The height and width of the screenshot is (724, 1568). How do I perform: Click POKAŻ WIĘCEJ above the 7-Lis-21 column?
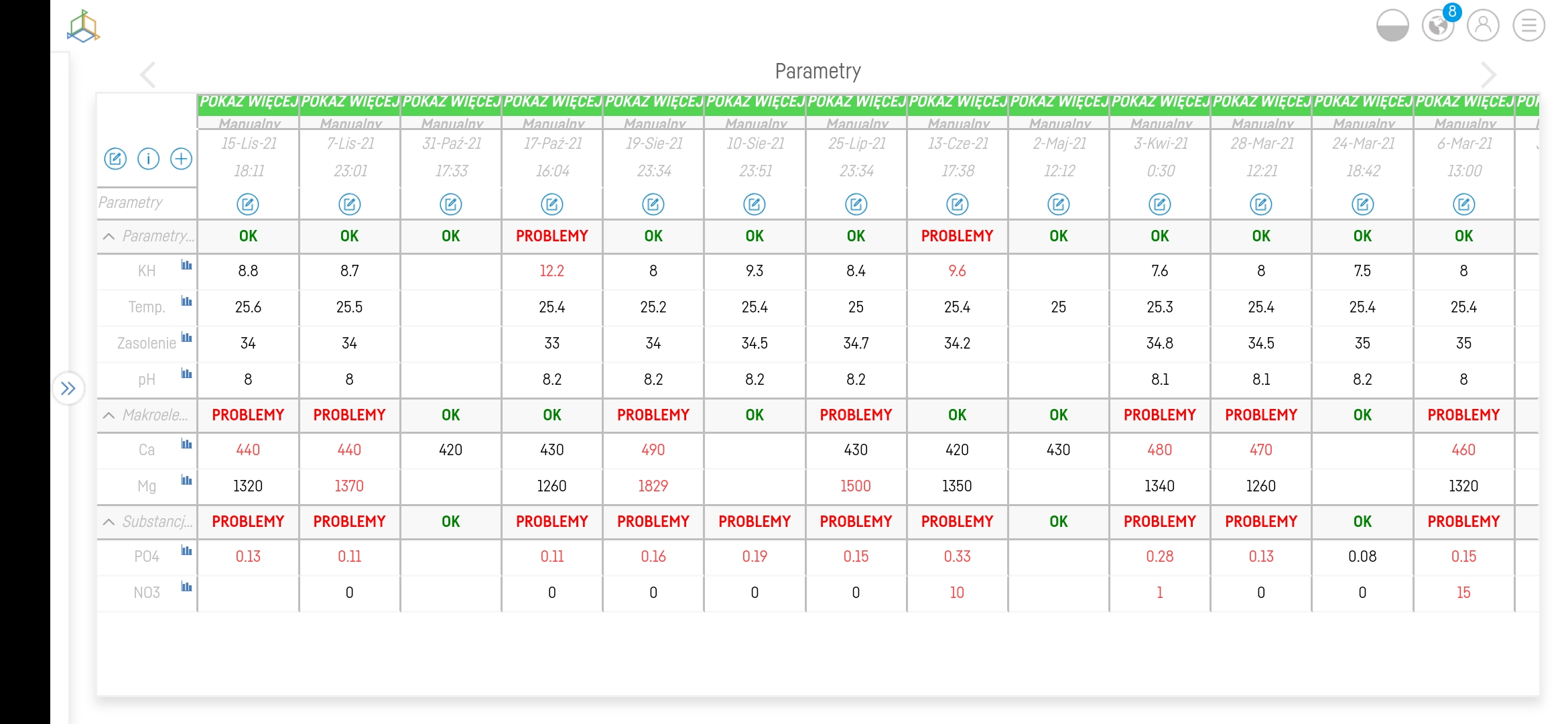[x=350, y=102]
